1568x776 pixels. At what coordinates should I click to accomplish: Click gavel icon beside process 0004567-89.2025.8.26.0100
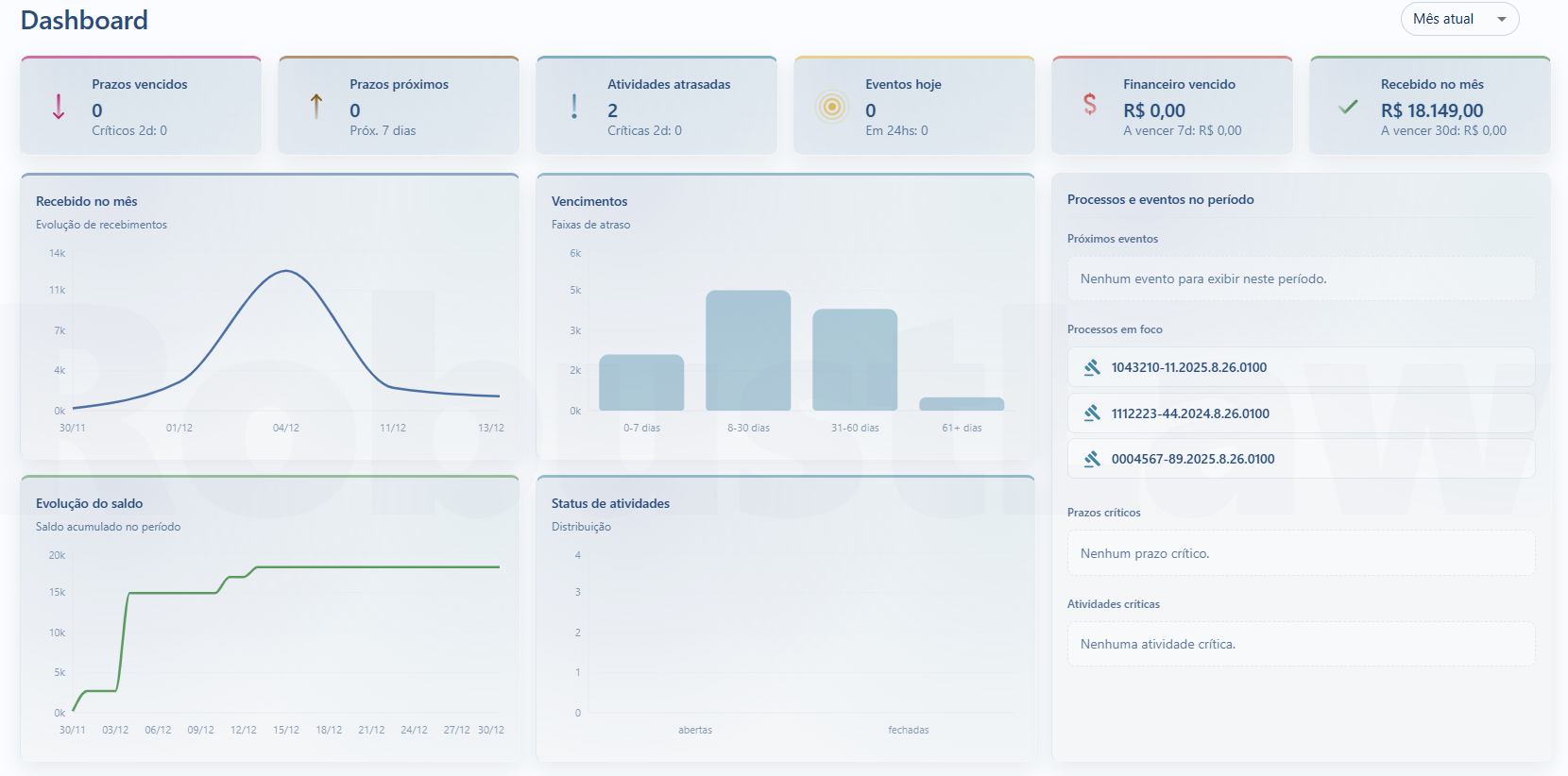1092,459
